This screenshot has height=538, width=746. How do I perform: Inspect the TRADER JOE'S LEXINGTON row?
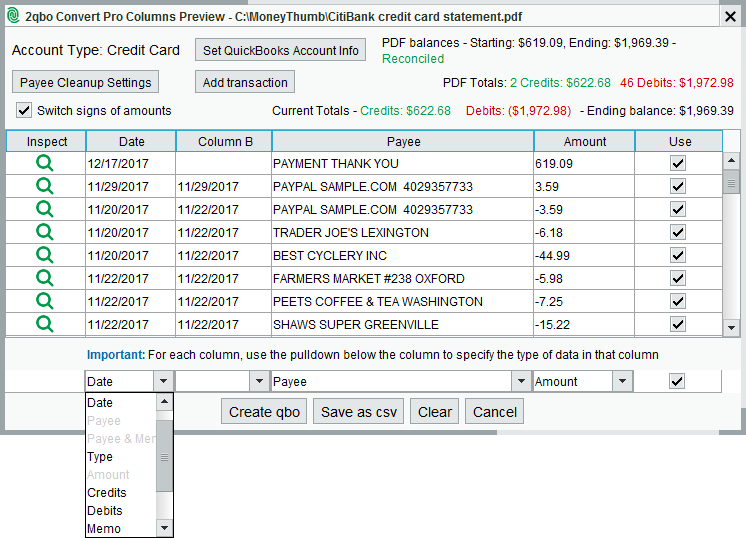tap(45, 232)
